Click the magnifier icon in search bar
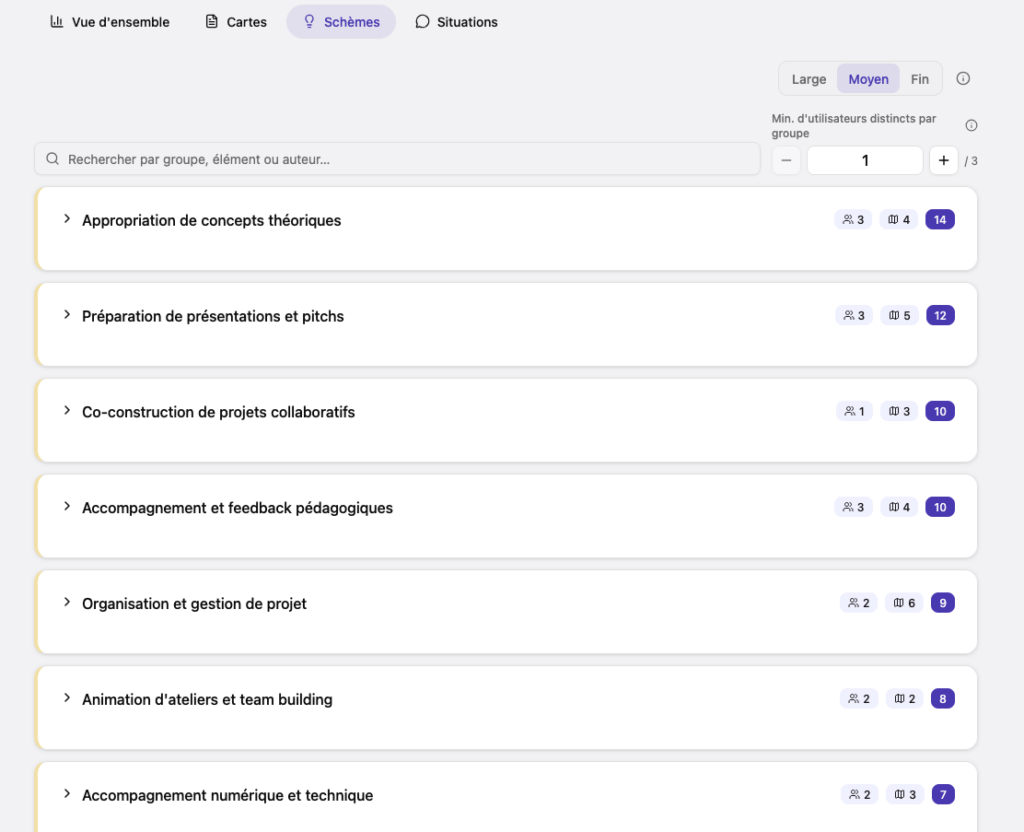1024x832 pixels. click(x=52, y=159)
